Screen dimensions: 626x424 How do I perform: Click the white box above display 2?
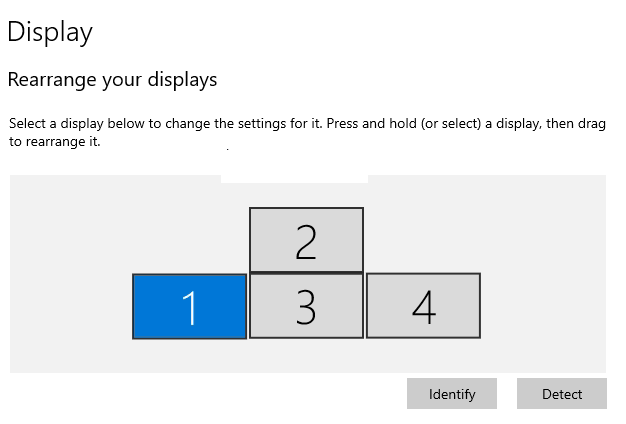coord(294,178)
